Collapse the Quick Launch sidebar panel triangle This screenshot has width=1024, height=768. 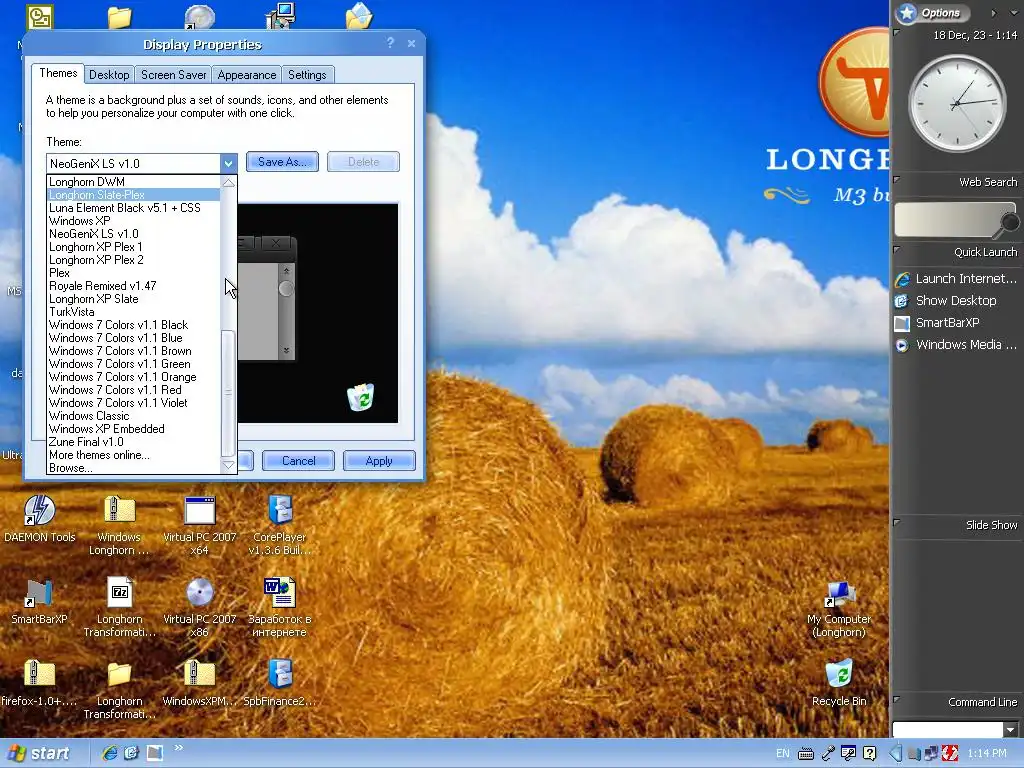tap(897, 249)
